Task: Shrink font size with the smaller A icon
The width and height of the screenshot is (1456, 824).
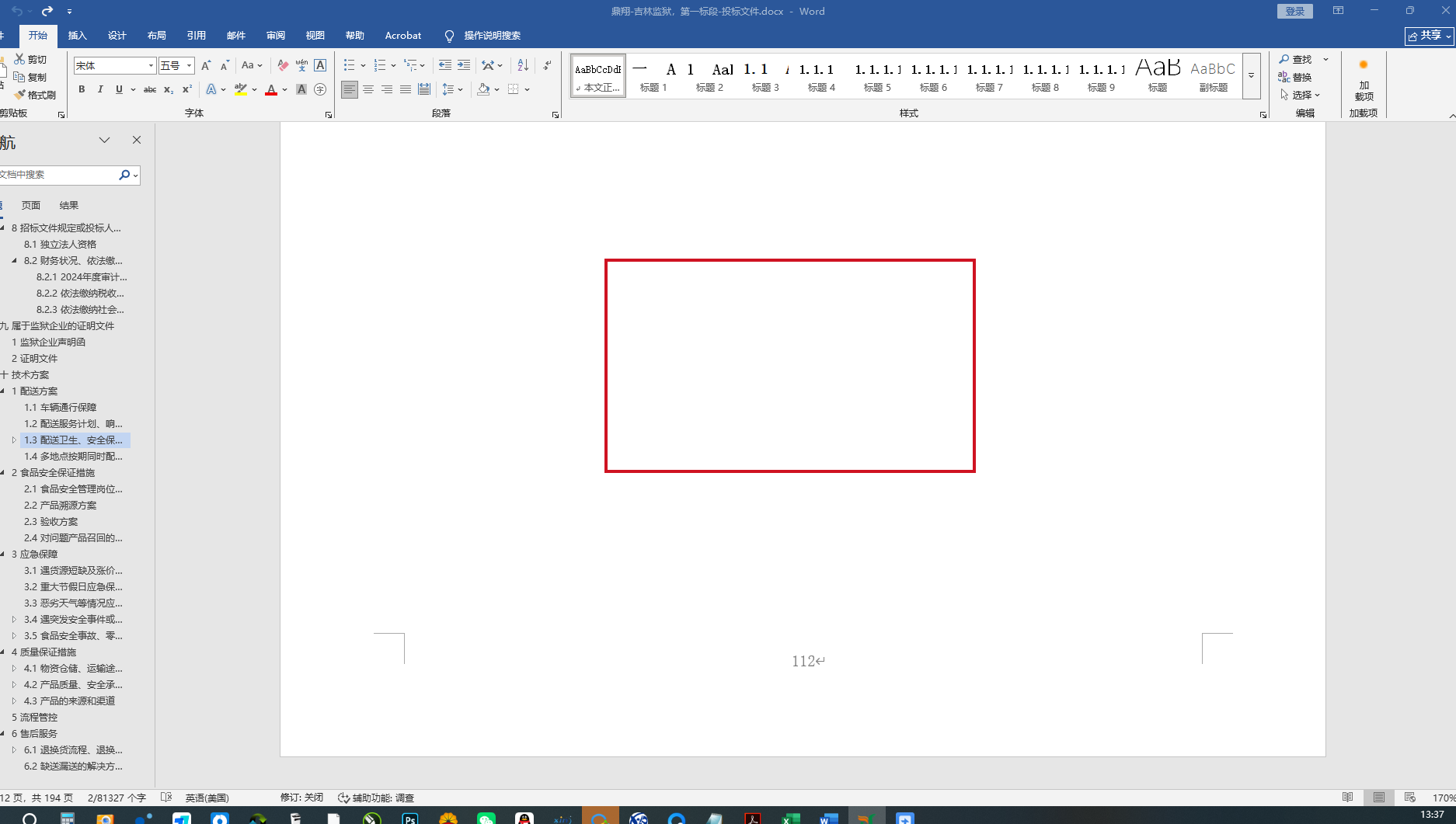Action: 225,66
